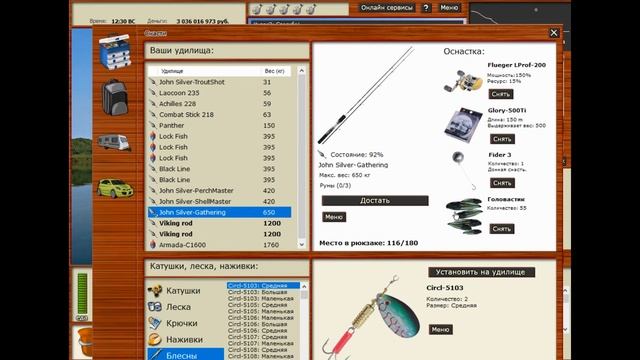
Task: Select Circl-5103: Средняя lure entry
Action: (x=263, y=286)
